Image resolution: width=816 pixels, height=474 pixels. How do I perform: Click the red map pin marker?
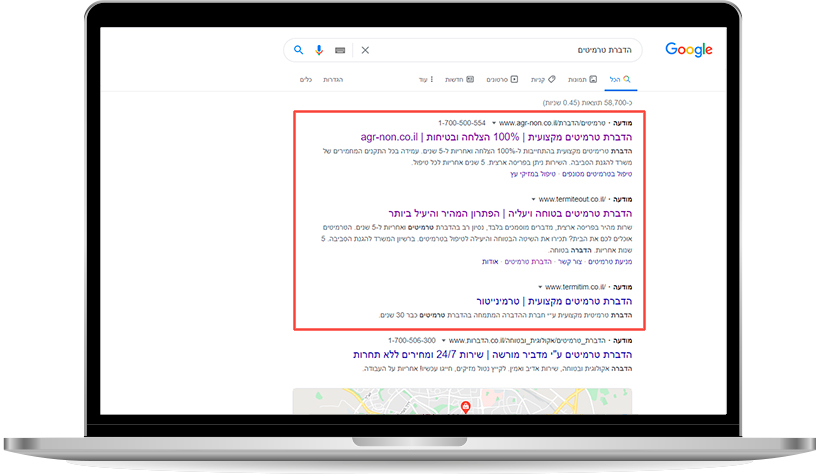466,407
